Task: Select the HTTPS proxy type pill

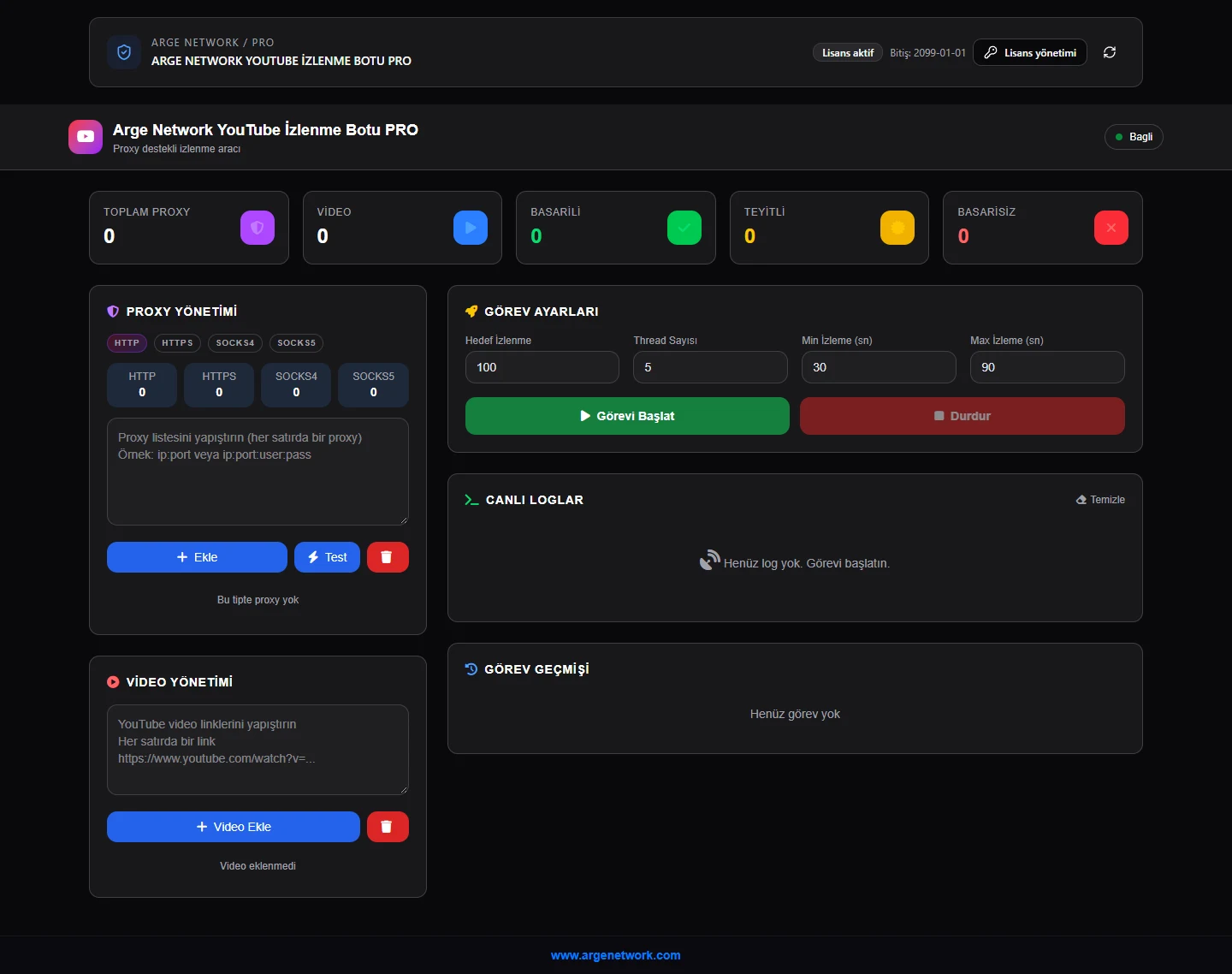Action: pos(177,343)
